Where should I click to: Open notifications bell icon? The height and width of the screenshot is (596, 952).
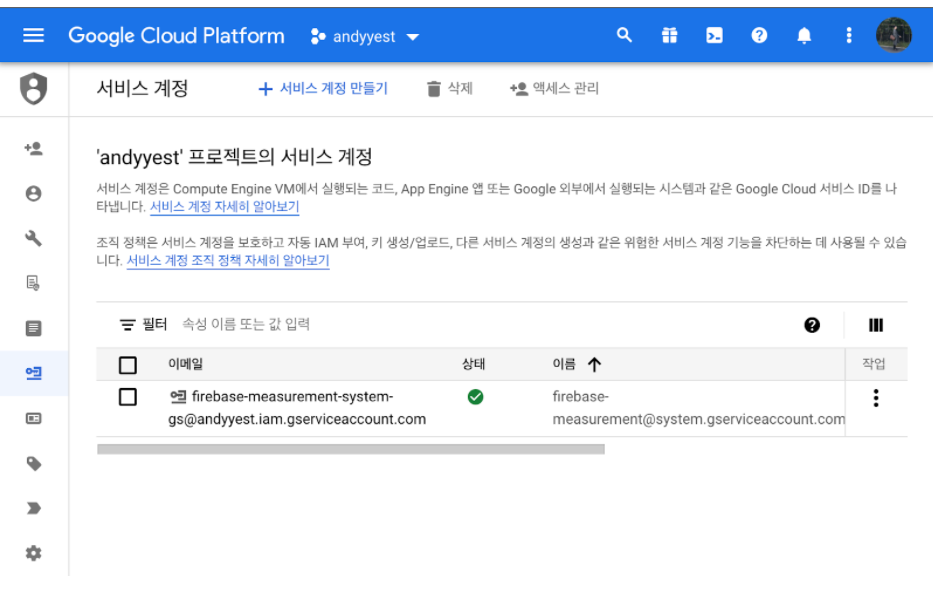[804, 36]
